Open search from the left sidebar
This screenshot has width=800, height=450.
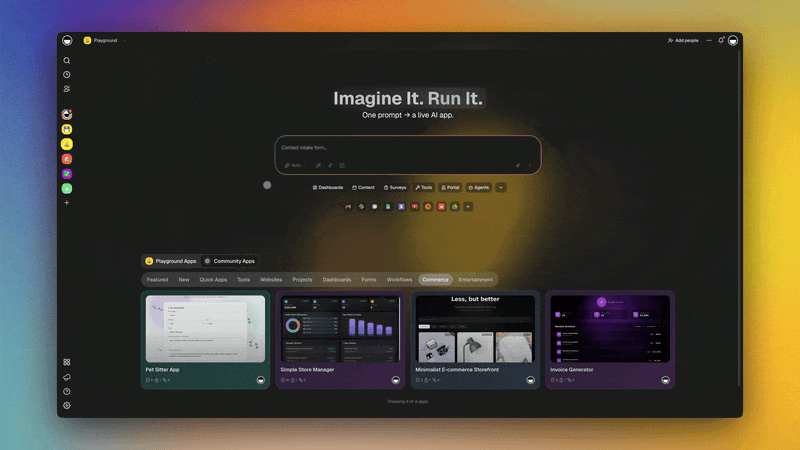tap(67, 60)
